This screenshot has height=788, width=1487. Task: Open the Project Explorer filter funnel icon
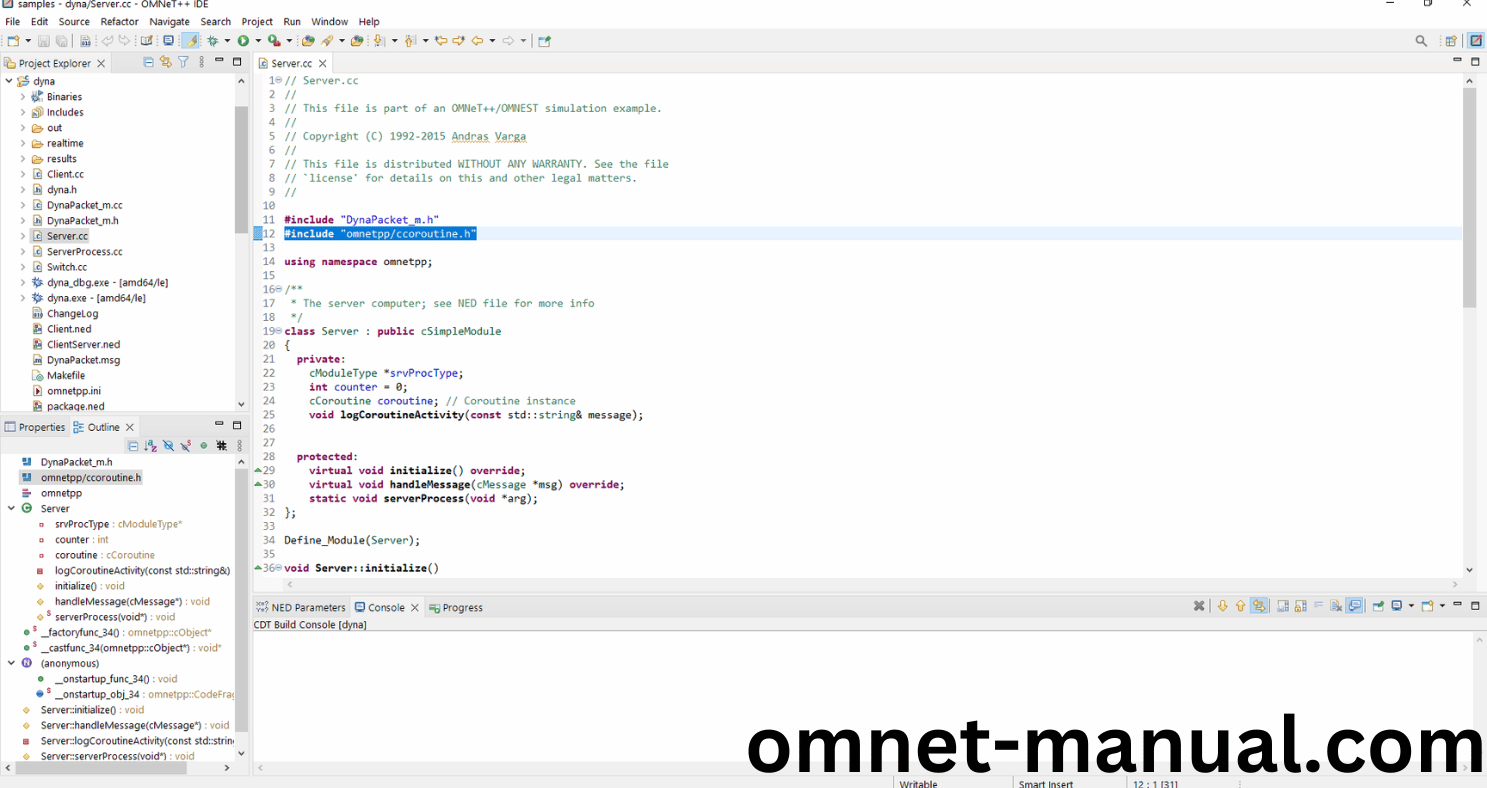(183, 62)
